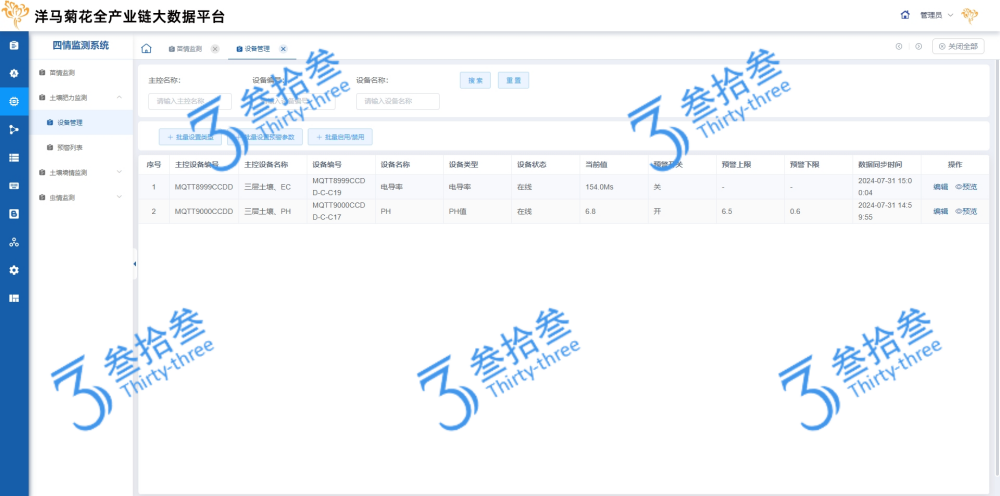The height and width of the screenshot is (496, 1000).
Task: Click the 四情监测系统 sidebar title
Action: coord(80,45)
